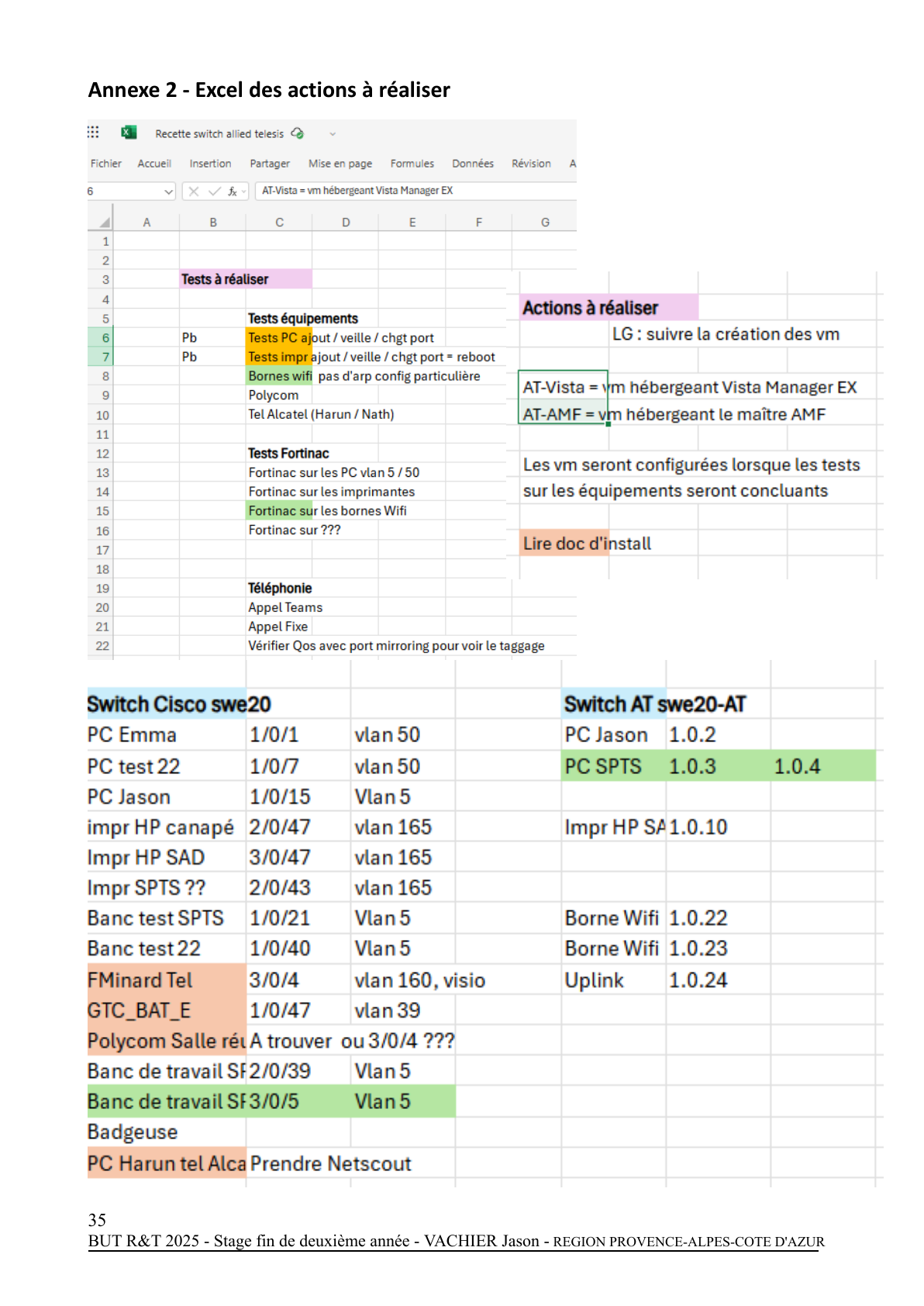This screenshot has height=1306, width=924.
Task: Click the insert function fx icon
Action: point(232,191)
